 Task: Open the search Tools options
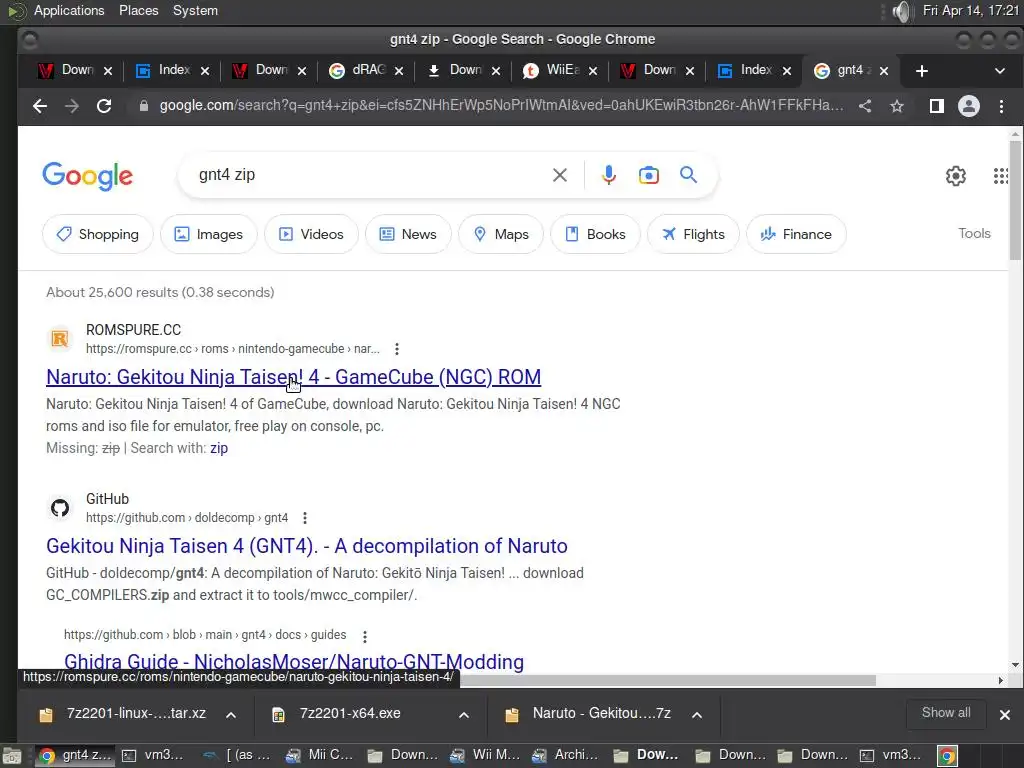pos(974,233)
